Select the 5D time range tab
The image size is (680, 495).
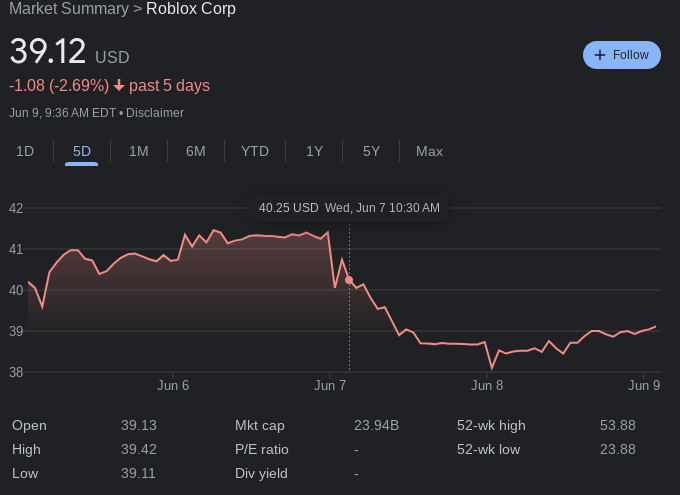point(82,151)
